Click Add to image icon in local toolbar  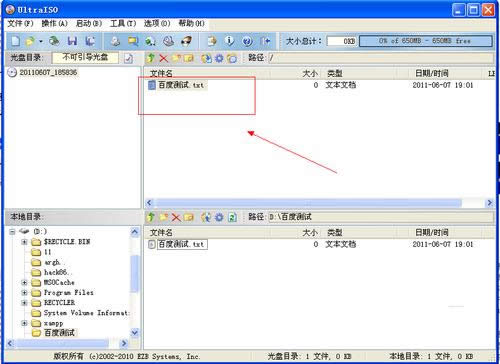(x=206, y=217)
